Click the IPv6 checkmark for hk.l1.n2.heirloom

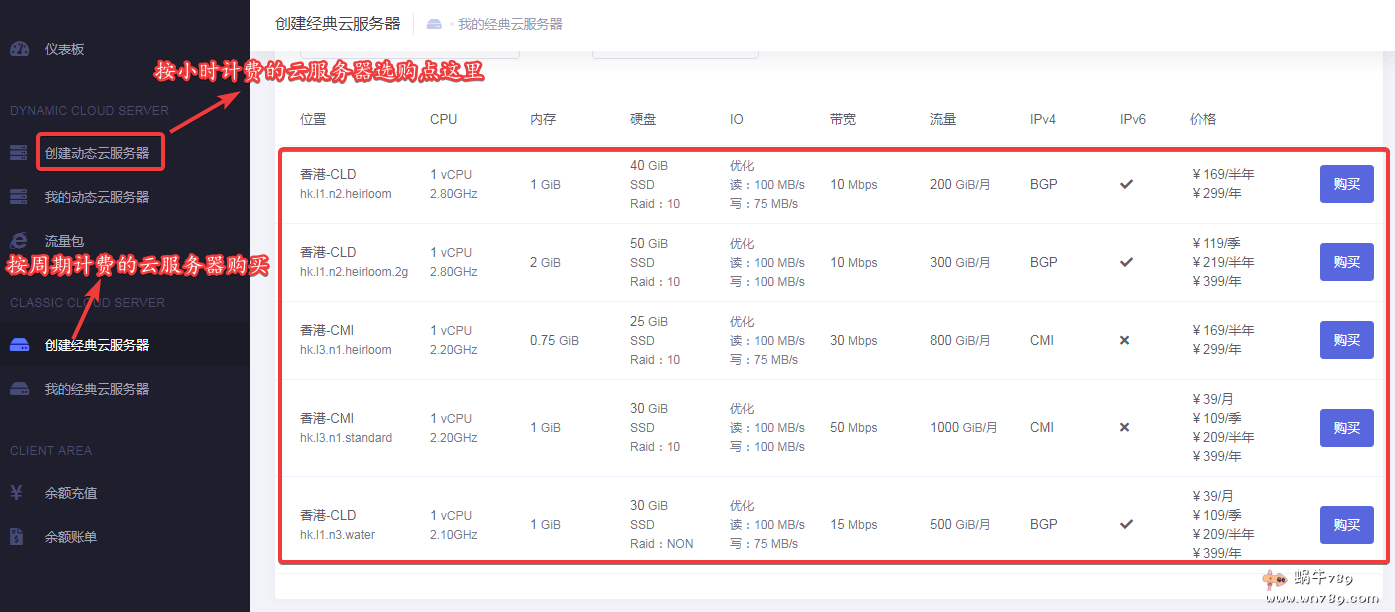coord(1127,184)
